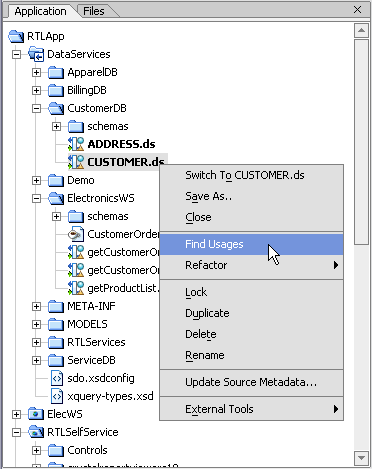Select Close in the context menu
This screenshot has height=469, width=372.
click(x=251, y=217)
